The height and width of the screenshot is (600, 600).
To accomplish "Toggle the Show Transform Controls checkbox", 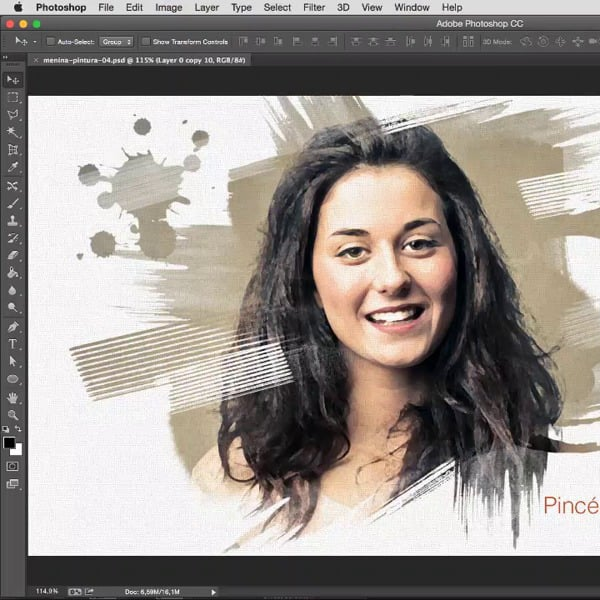I will click(x=145, y=42).
